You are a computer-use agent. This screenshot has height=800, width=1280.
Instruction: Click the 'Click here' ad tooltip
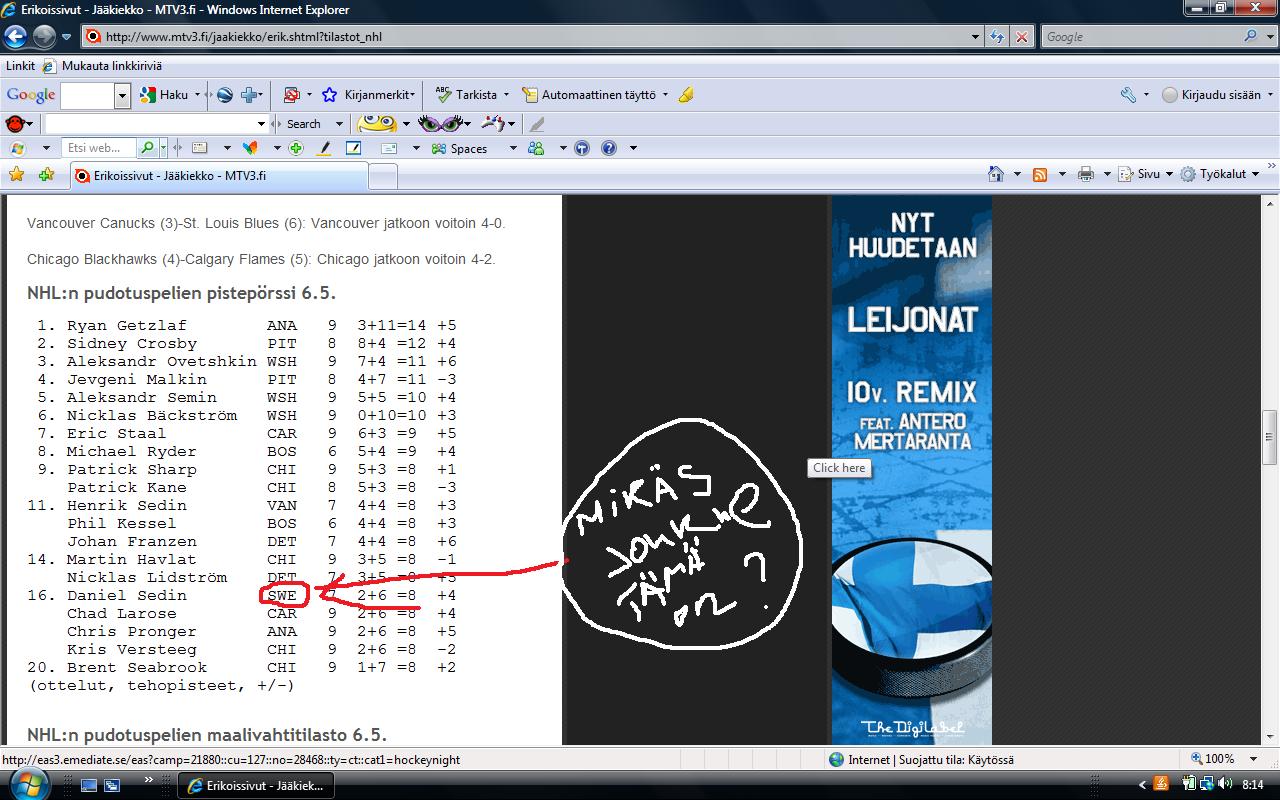839,467
